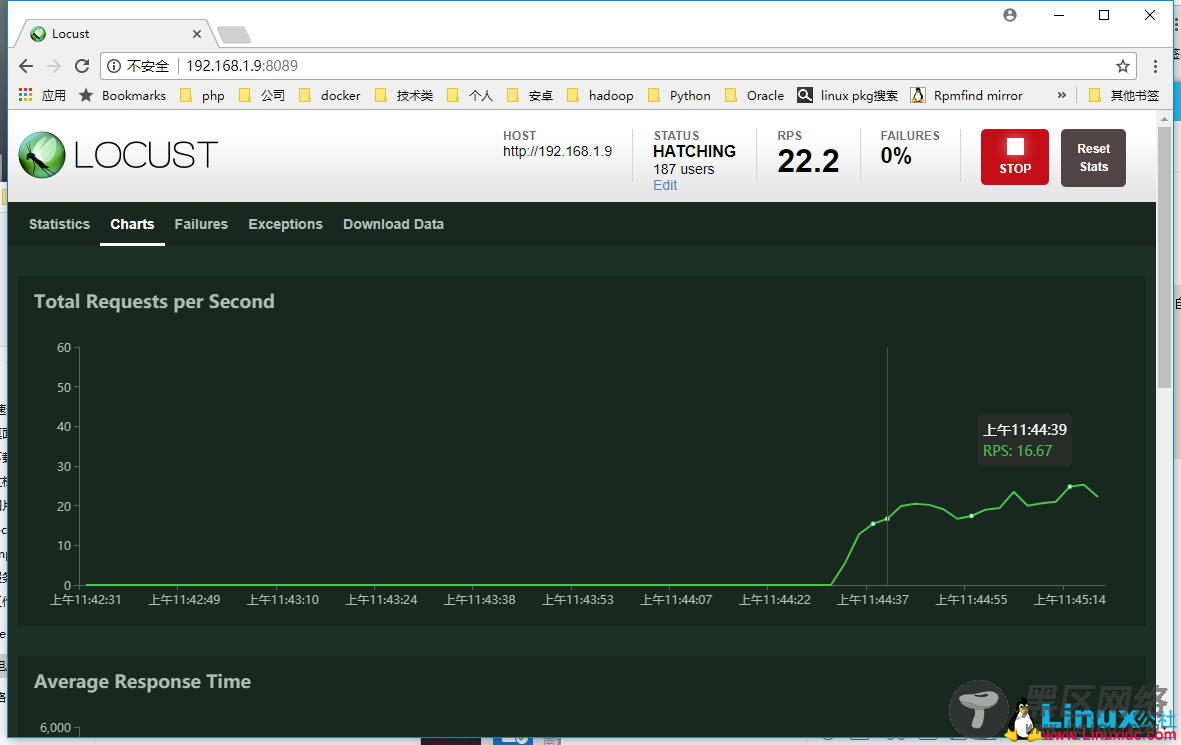Bookmark this page with the star icon
Viewport: 1181px width, 745px height.
tap(1122, 66)
